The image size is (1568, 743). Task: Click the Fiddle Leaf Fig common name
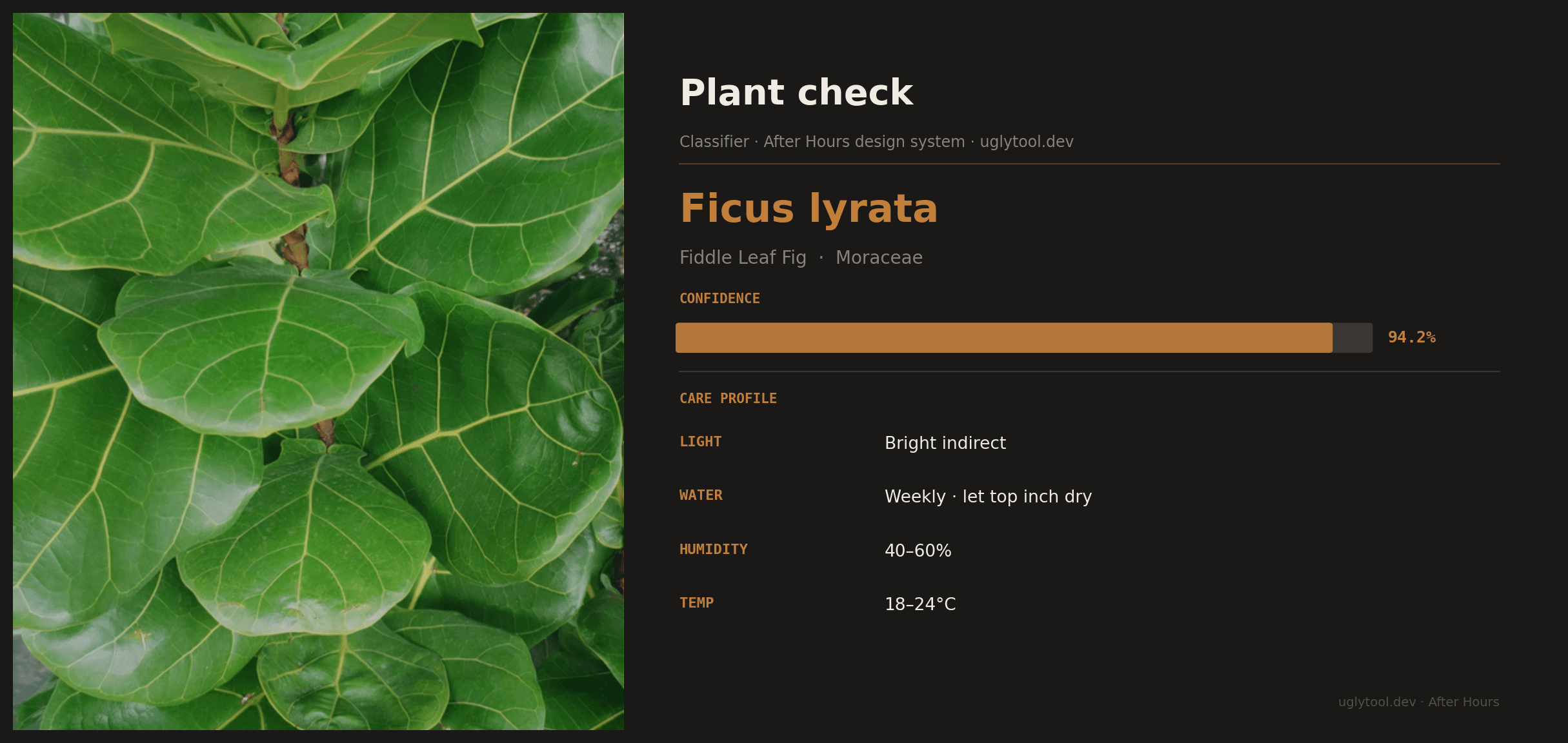coord(742,257)
